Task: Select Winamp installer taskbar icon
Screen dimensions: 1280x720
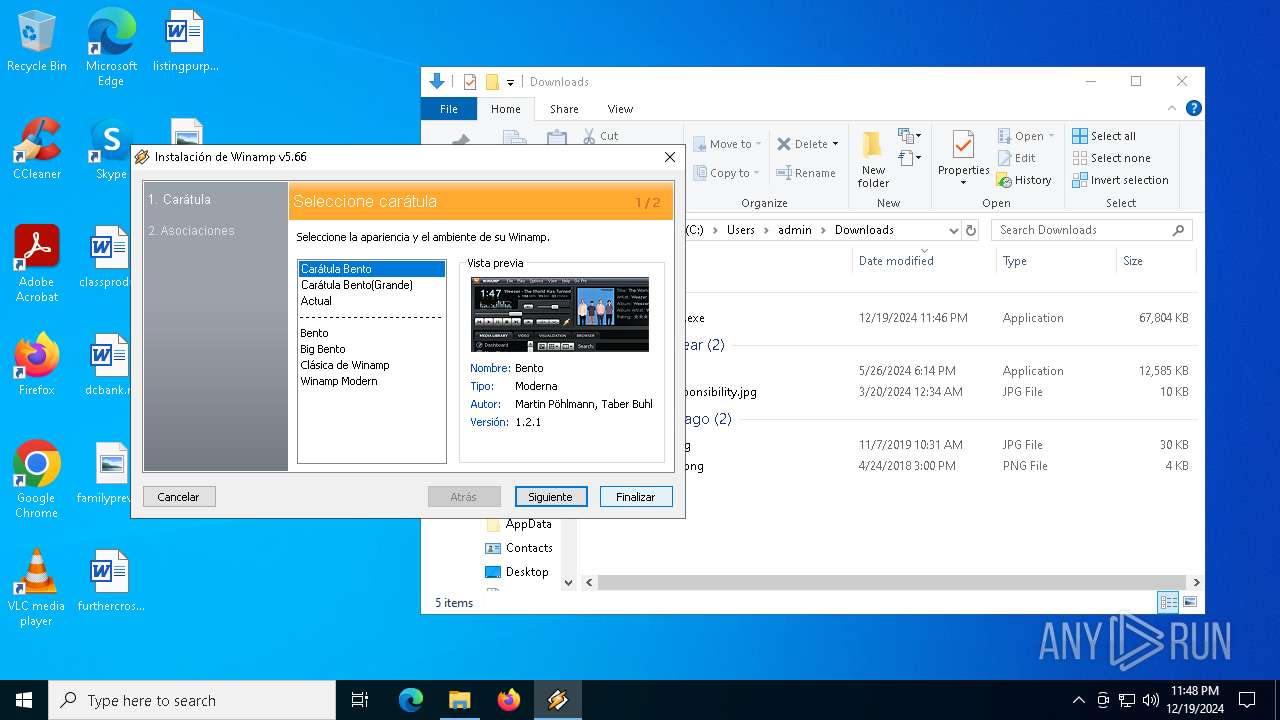Action: tap(557, 700)
